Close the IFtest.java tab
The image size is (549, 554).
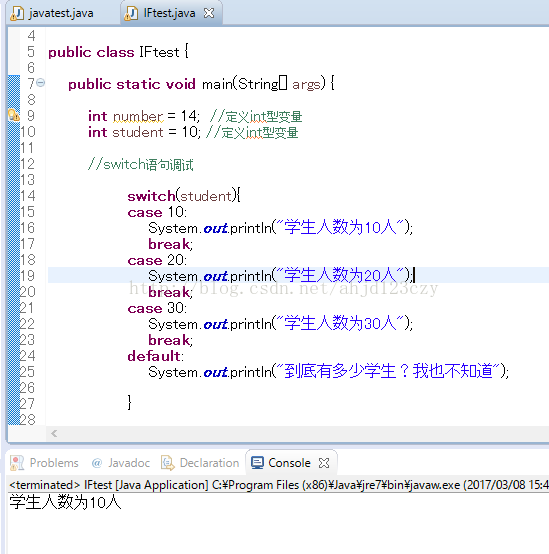[x=209, y=13]
